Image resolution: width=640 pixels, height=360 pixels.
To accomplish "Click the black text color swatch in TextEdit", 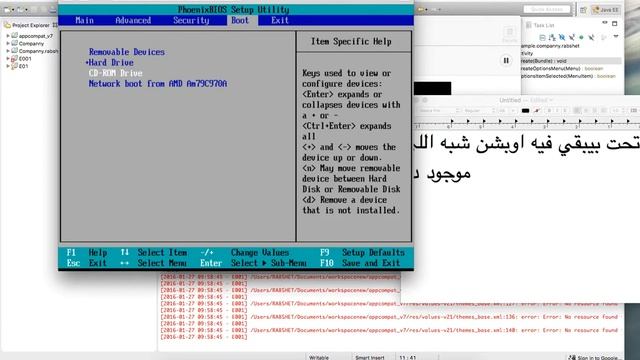I will click(525, 111).
